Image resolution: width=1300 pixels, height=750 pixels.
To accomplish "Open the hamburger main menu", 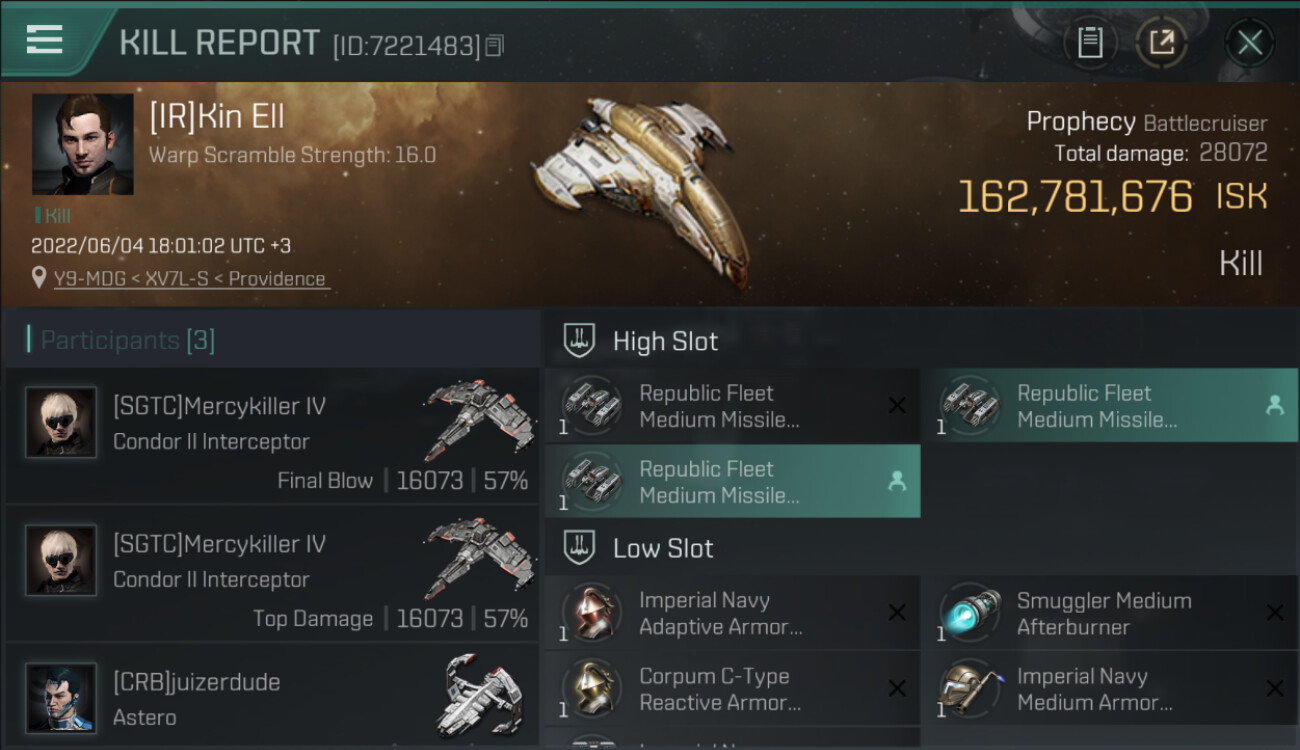I will (45, 40).
